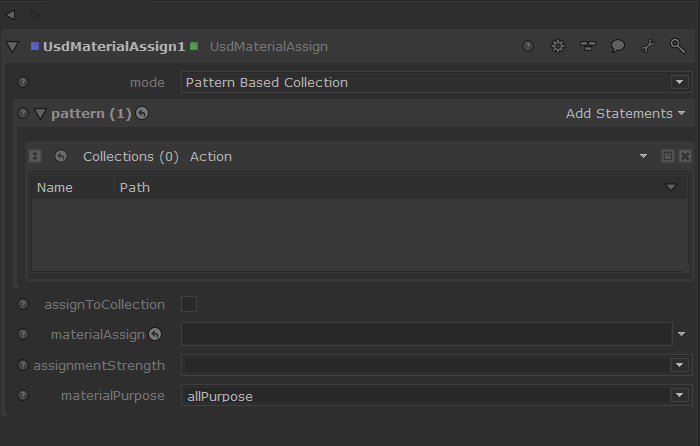
Task: Click the magnifier search icon in node header
Action: point(677,46)
